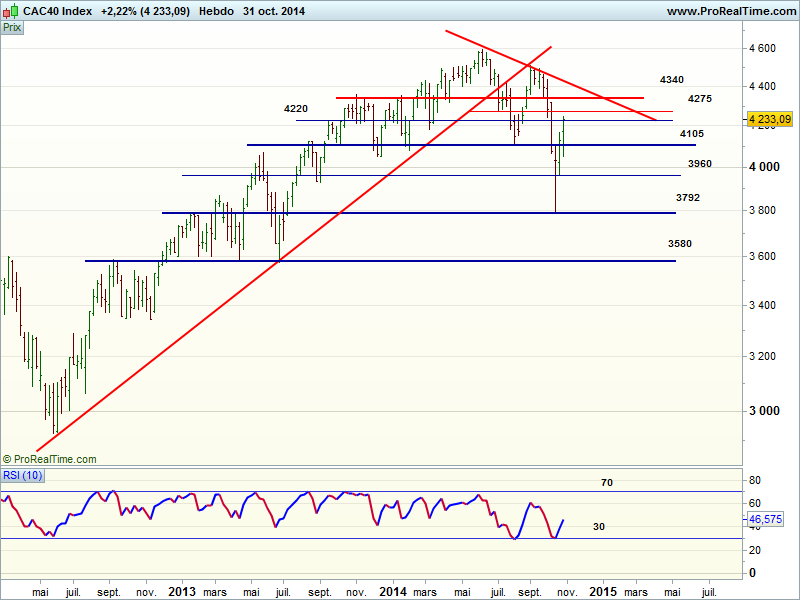
Task: Click the 4220 level annotation
Action: (296, 108)
